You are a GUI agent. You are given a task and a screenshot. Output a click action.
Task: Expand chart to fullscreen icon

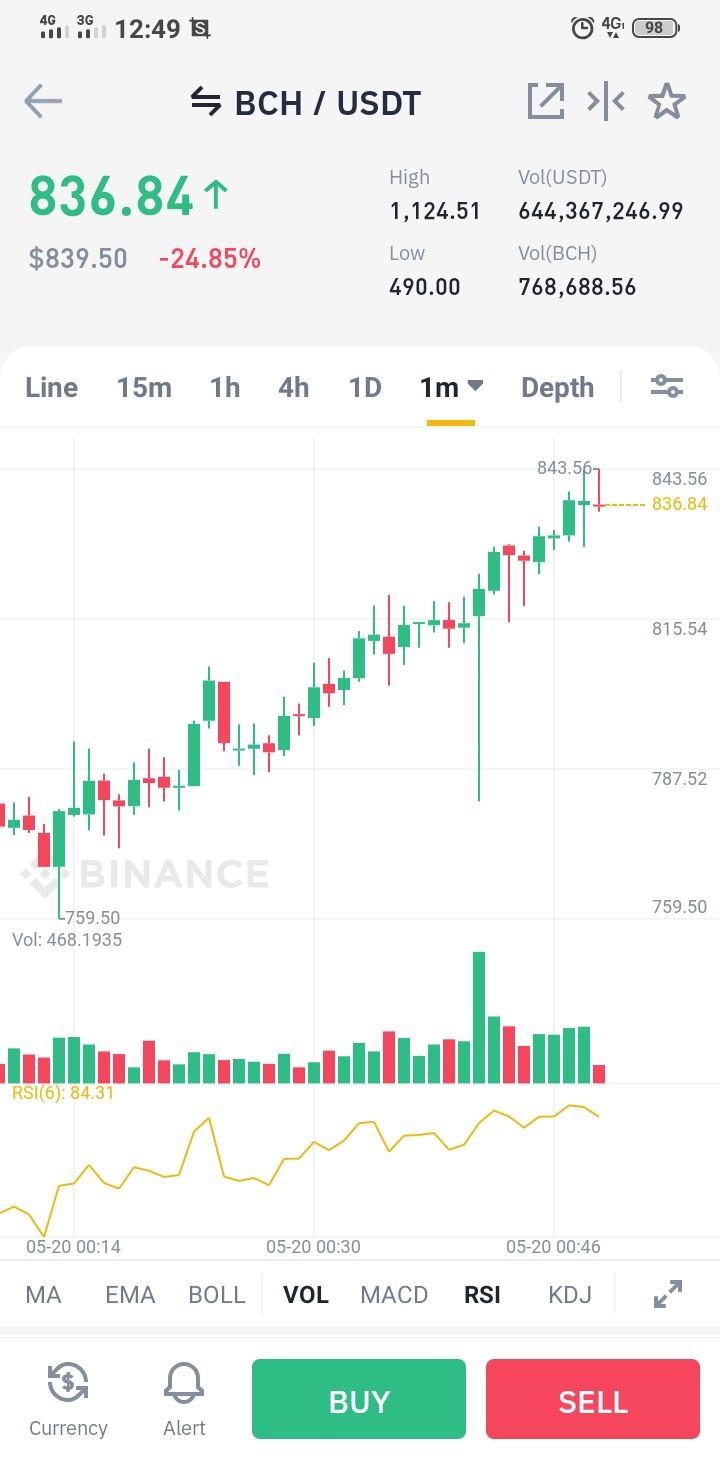(667, 1294)
